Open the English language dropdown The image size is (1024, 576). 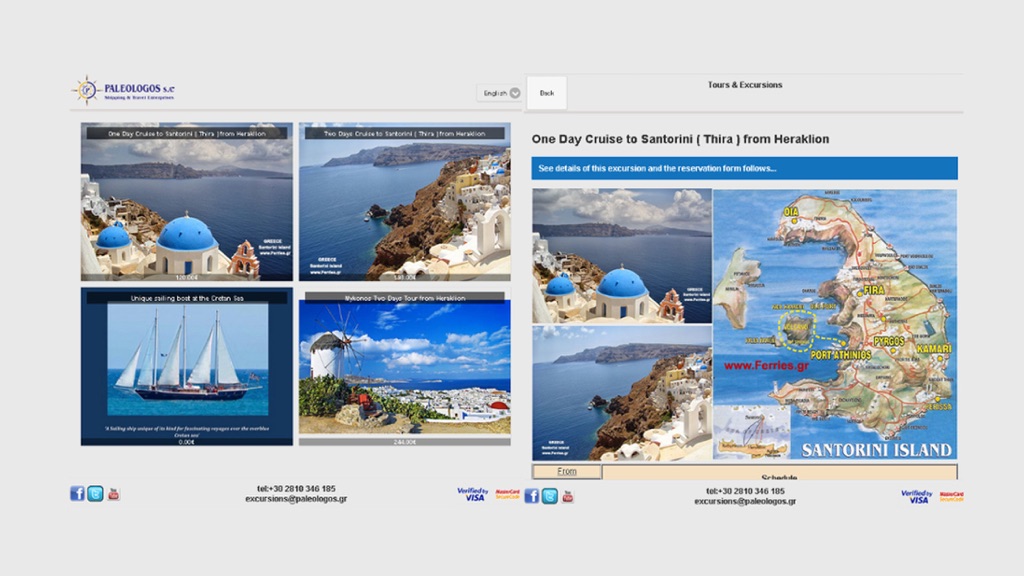tap(498, 93)
